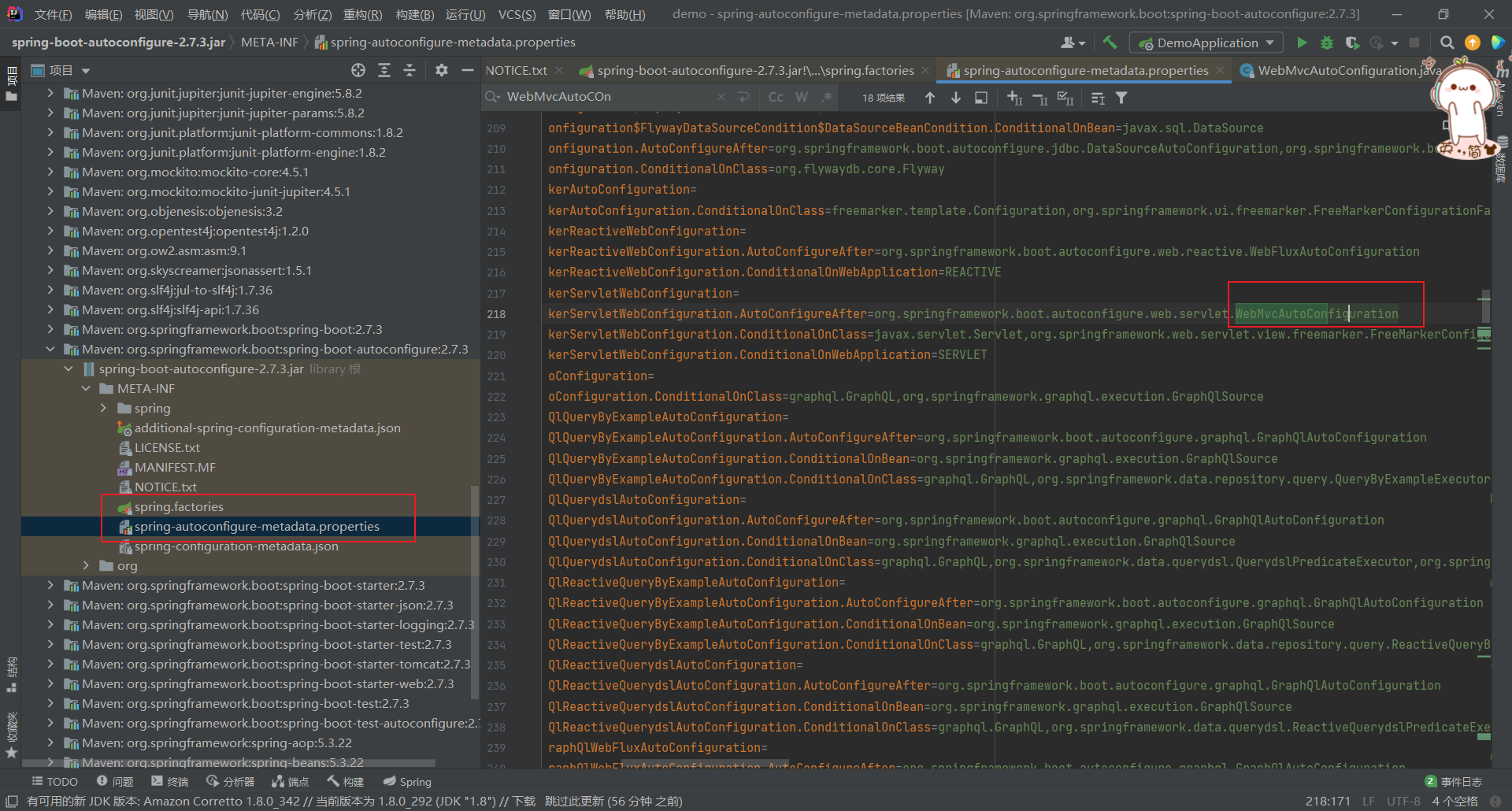This screenshot has height=811, width=1512.
Task: Open the Spring tool window
Action: tap(408, 781)
